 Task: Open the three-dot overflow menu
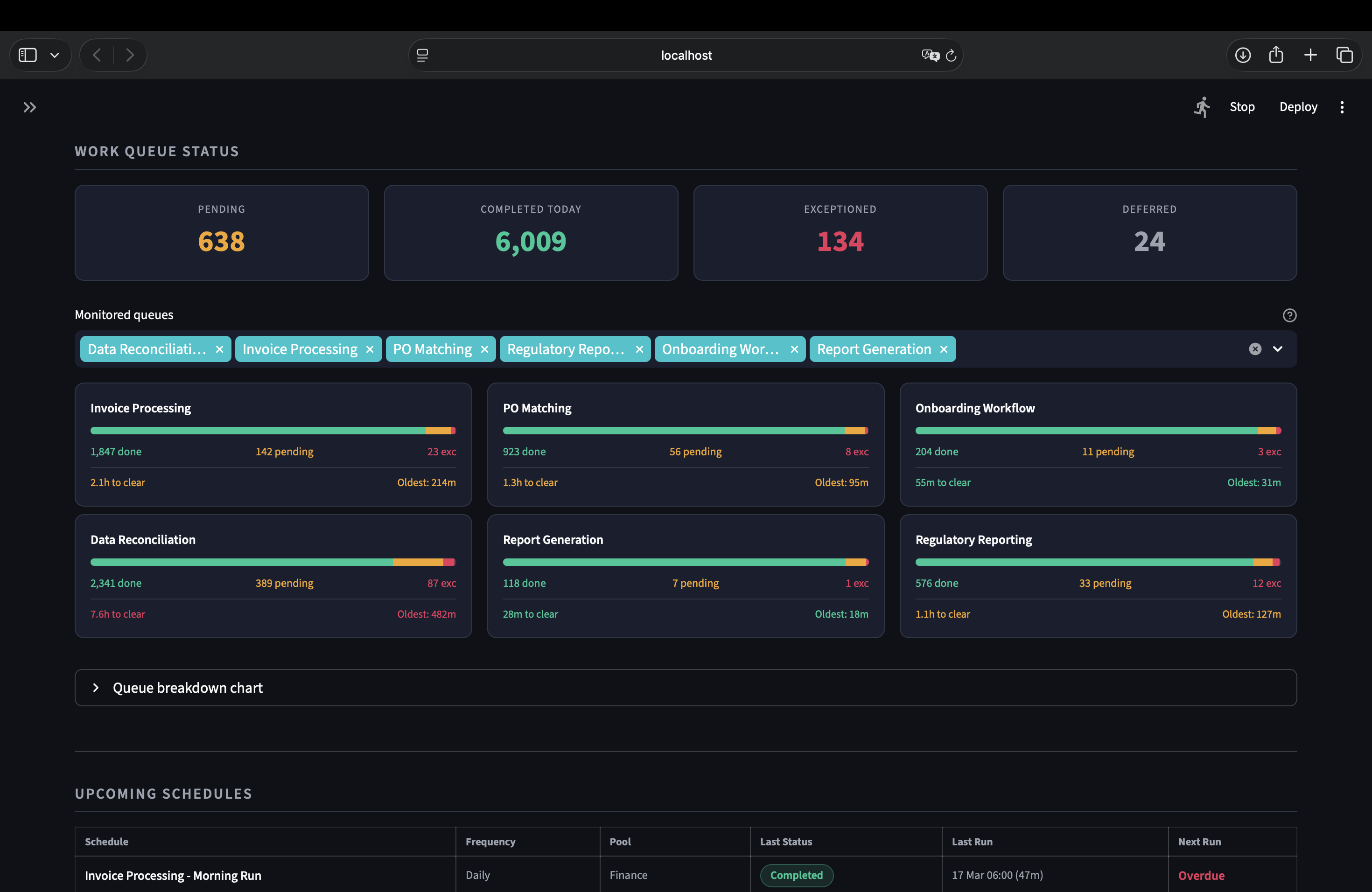(1342, 107)
